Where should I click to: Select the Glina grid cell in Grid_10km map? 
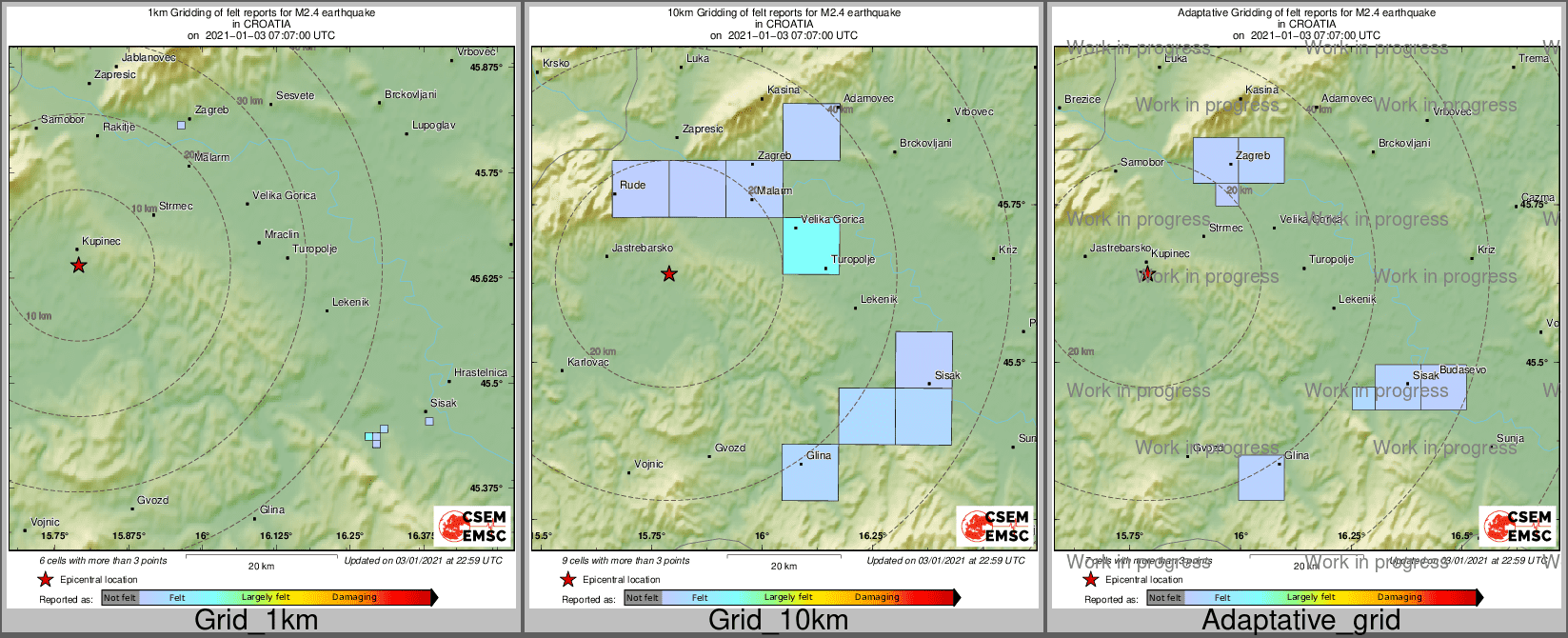click(x=810, y=472)
